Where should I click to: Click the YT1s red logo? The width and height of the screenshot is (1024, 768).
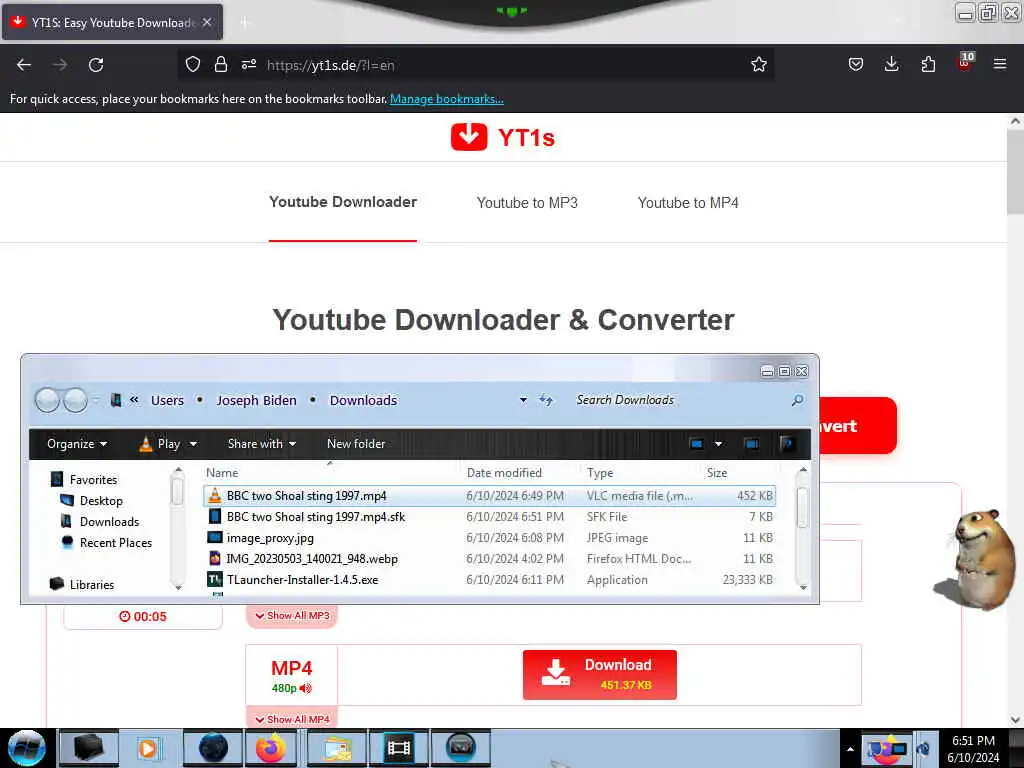coord(503,137)
